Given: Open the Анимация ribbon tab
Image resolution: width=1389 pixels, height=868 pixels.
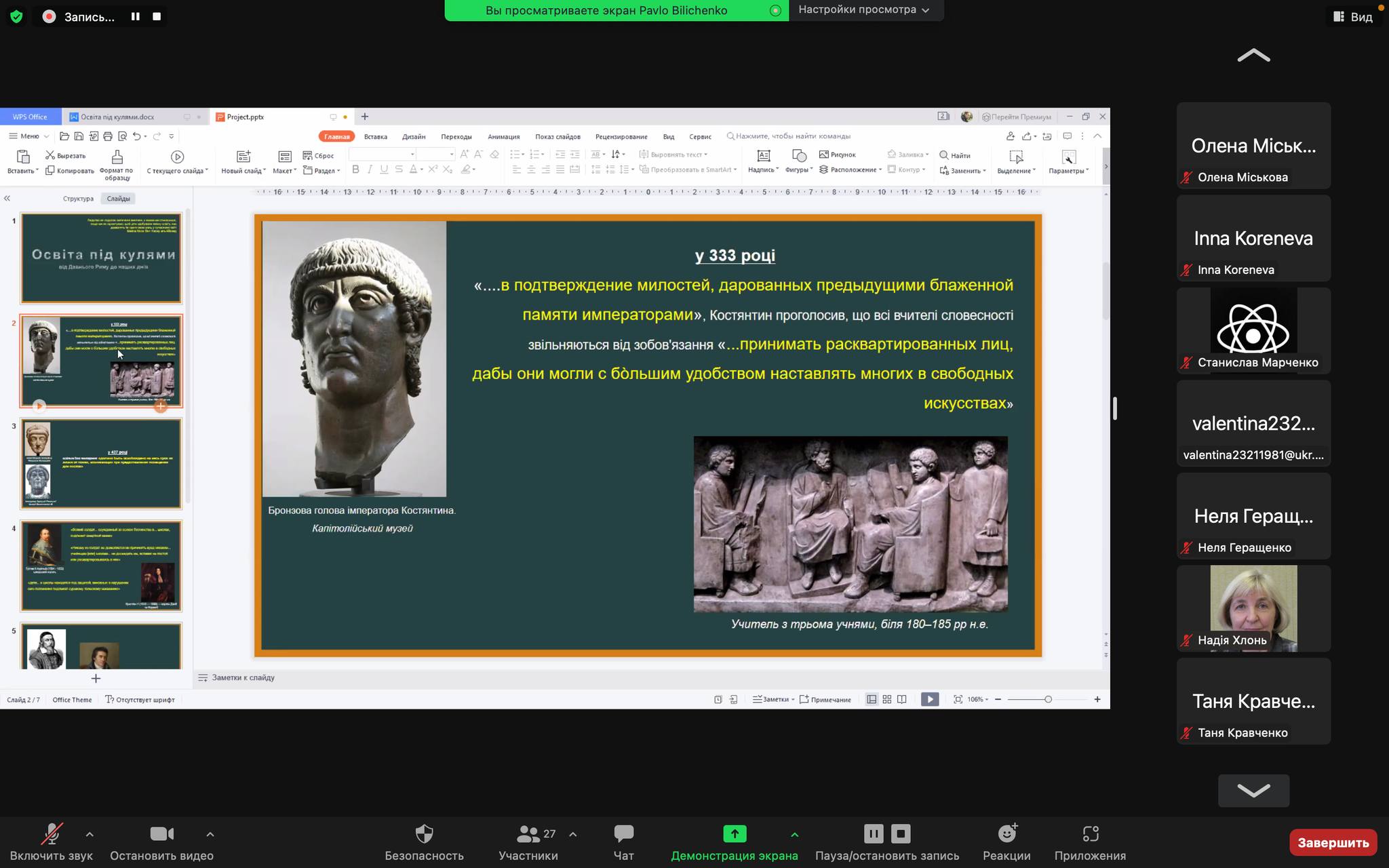Looking at the screenshot, I should click(503, 136).
